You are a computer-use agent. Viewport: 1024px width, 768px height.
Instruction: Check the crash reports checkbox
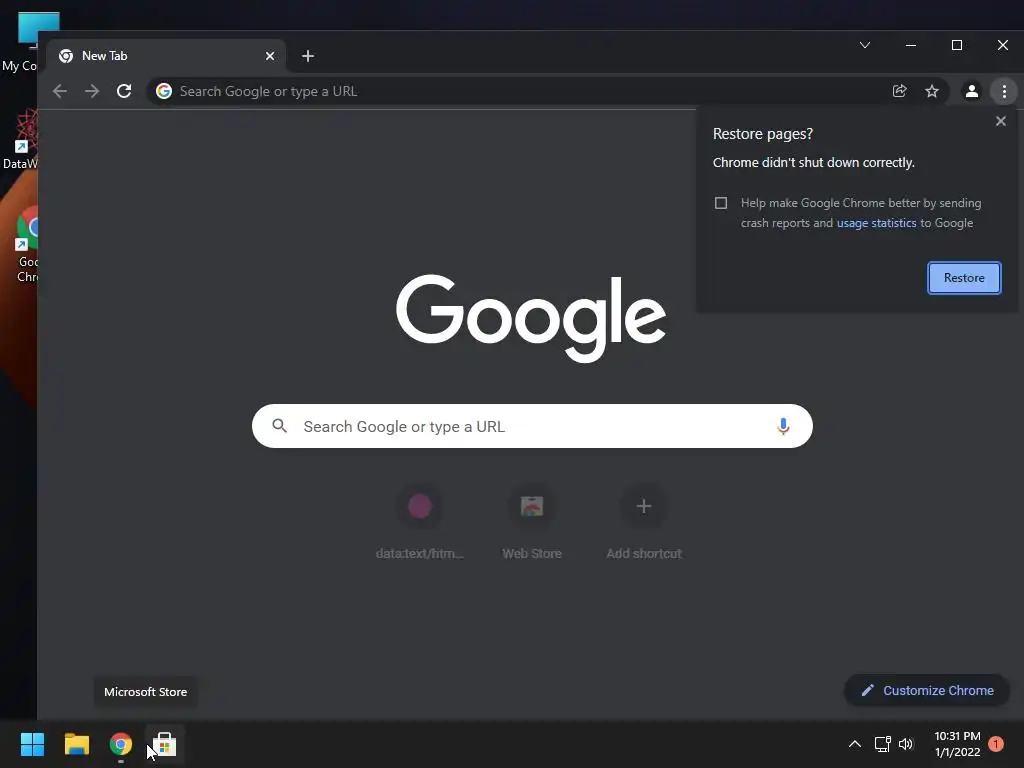tap(721, 203)
